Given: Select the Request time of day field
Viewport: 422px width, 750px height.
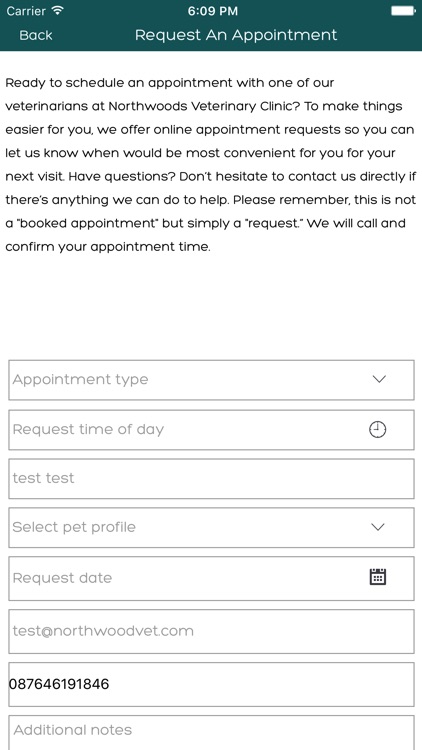Looking at the screenshot, I should coord(211,430).
